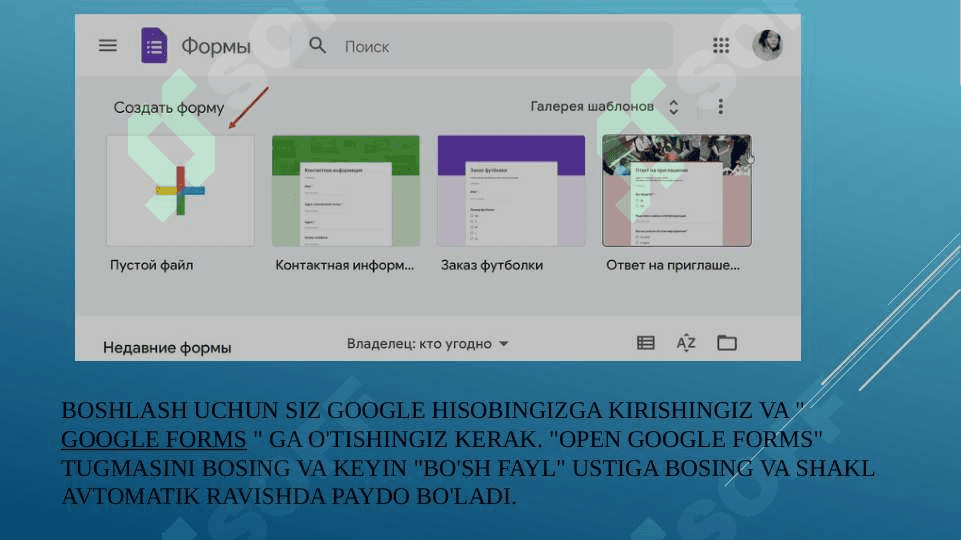The height and width of the screenshot is (540, 961).
Task: Click the Ответ на приглаше... label
Action: click(x=672, y=265)
